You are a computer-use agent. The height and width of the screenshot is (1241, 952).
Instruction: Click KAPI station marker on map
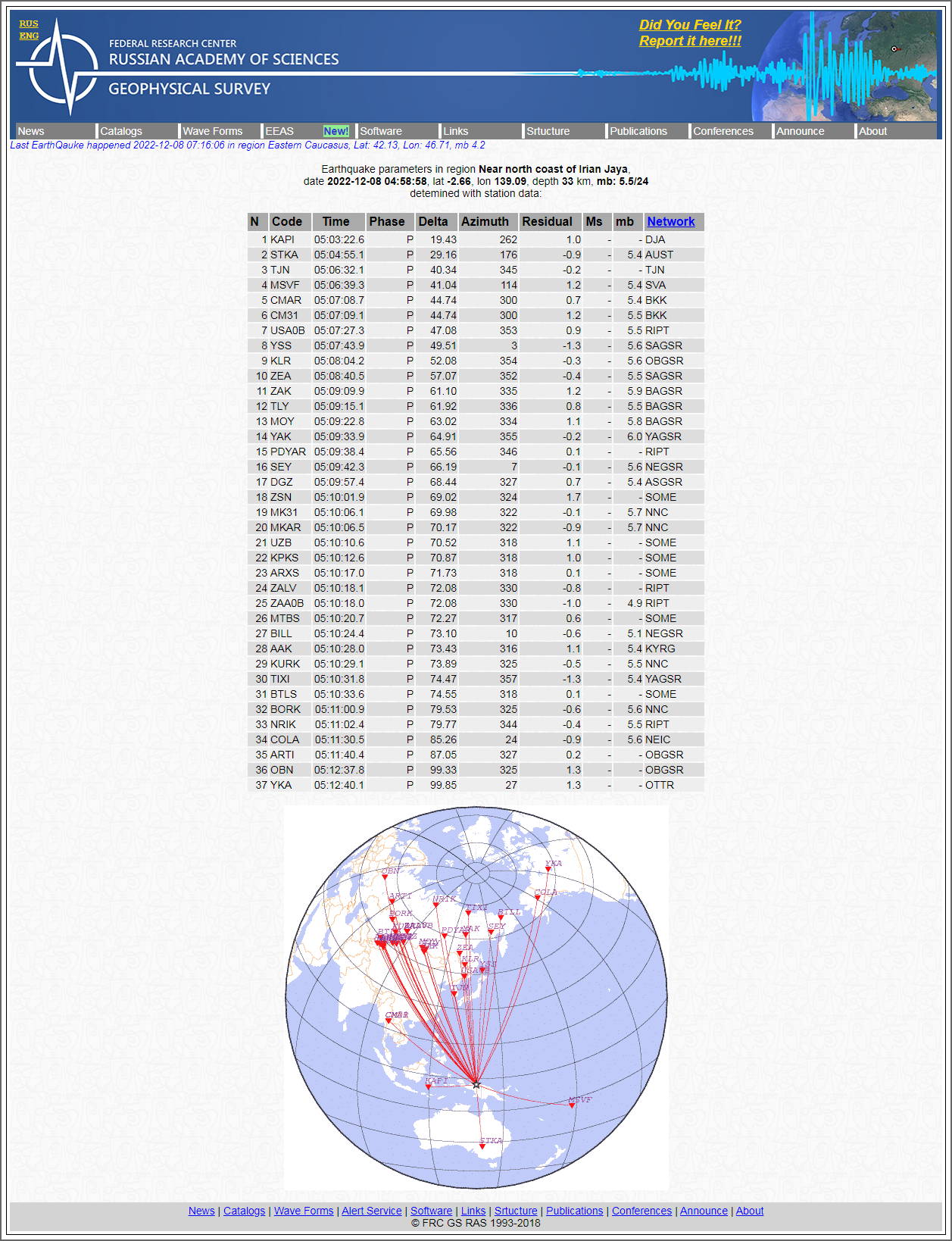(x=429, y=1087)
